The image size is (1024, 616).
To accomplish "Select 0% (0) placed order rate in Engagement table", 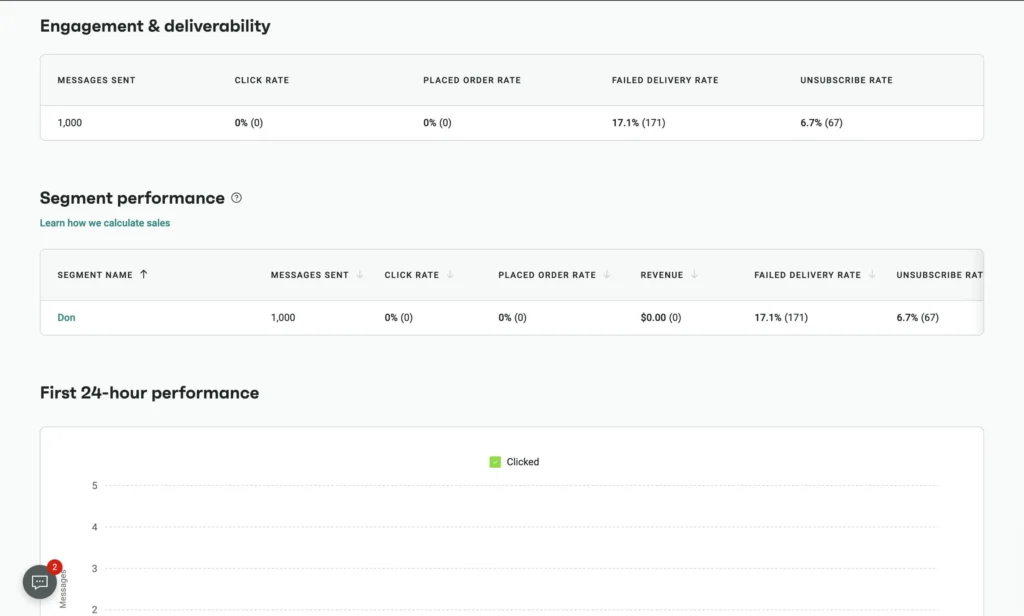I will click(437, 123).
